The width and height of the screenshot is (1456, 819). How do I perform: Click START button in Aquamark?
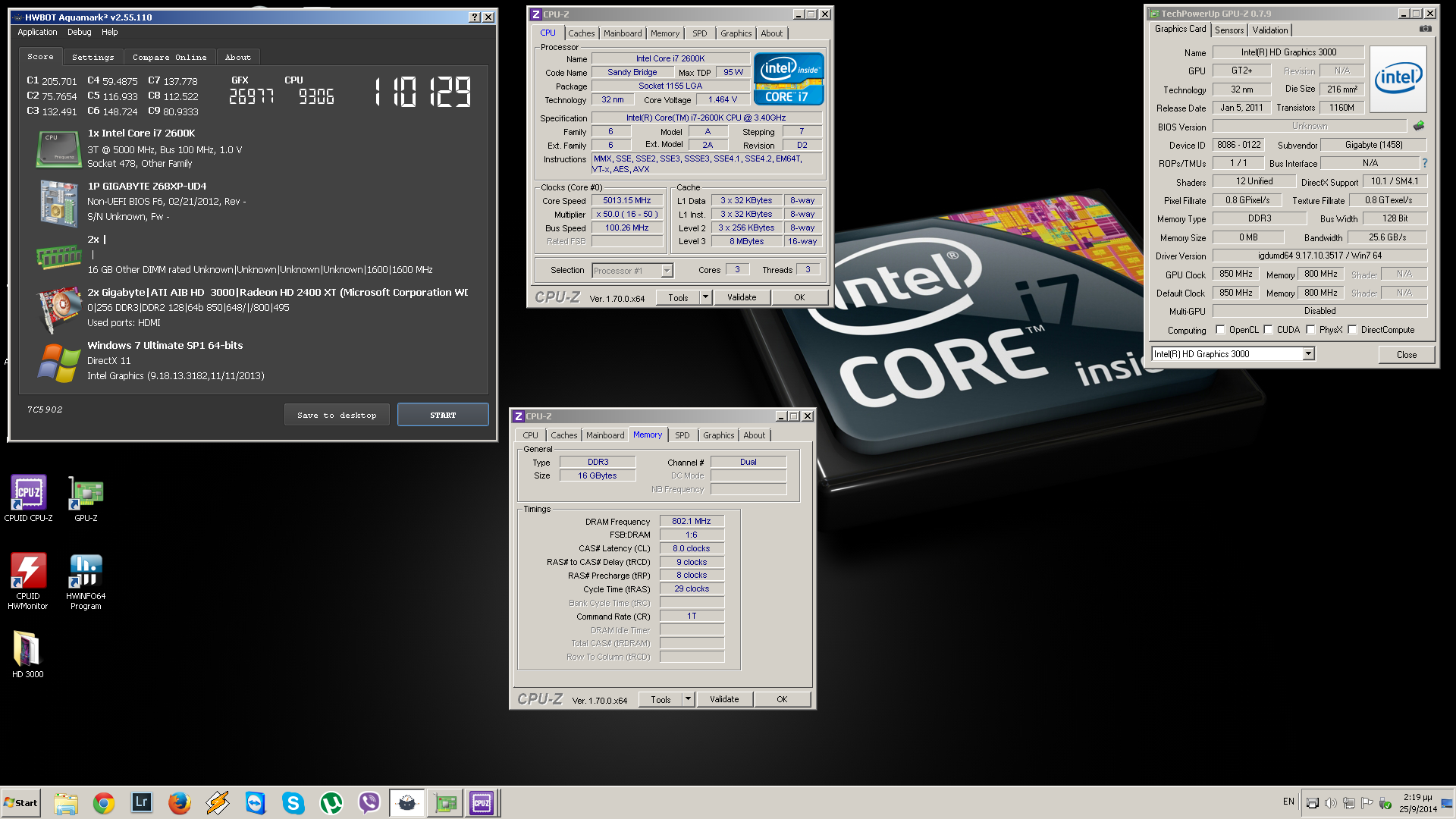[x=443, y=415]
